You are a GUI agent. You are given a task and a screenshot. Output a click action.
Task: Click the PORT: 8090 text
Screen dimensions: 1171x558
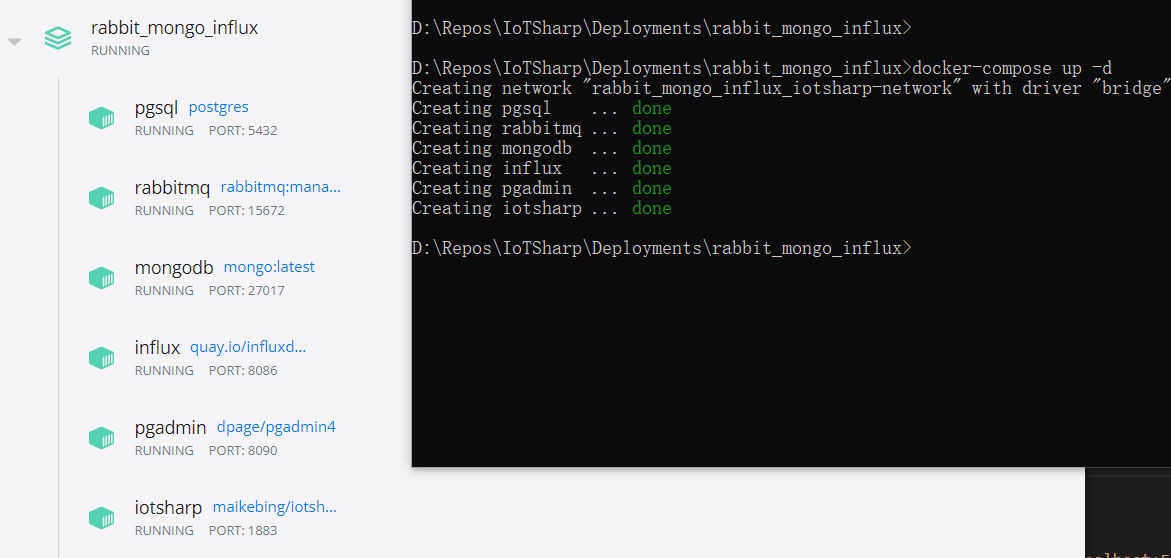click(243, 450)
